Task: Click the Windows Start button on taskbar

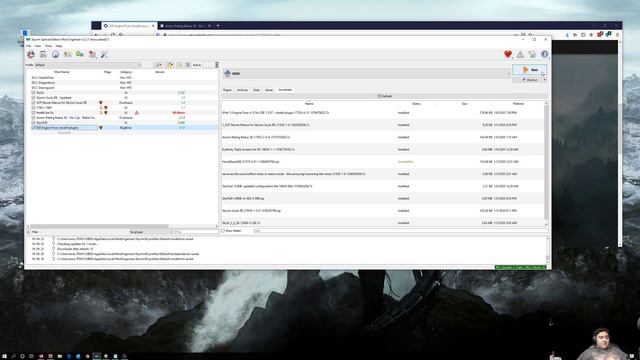Action: (4, 356)
